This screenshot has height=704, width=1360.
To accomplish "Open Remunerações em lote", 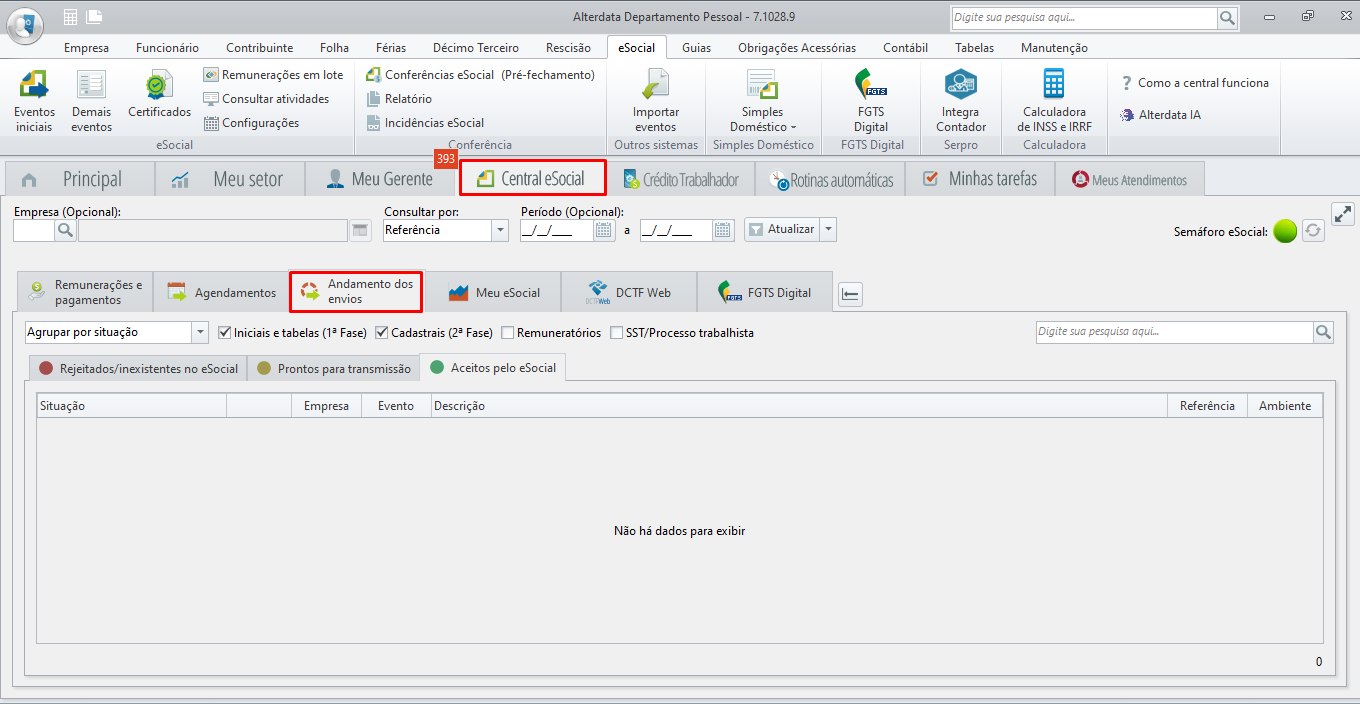I will pos(273,75).
